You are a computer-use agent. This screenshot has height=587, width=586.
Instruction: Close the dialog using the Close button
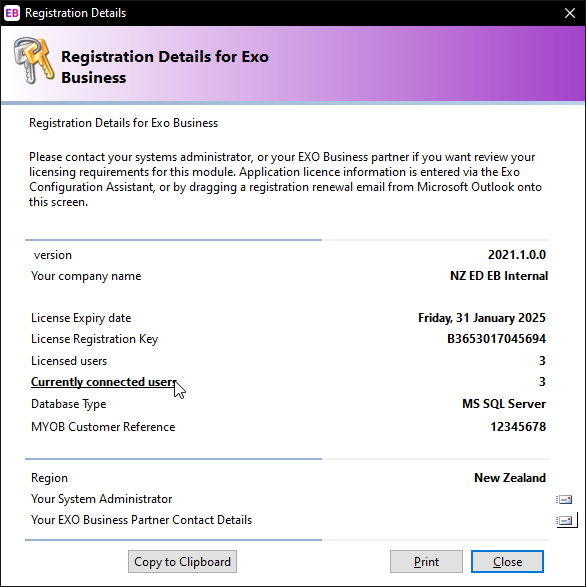coord(507,562)
